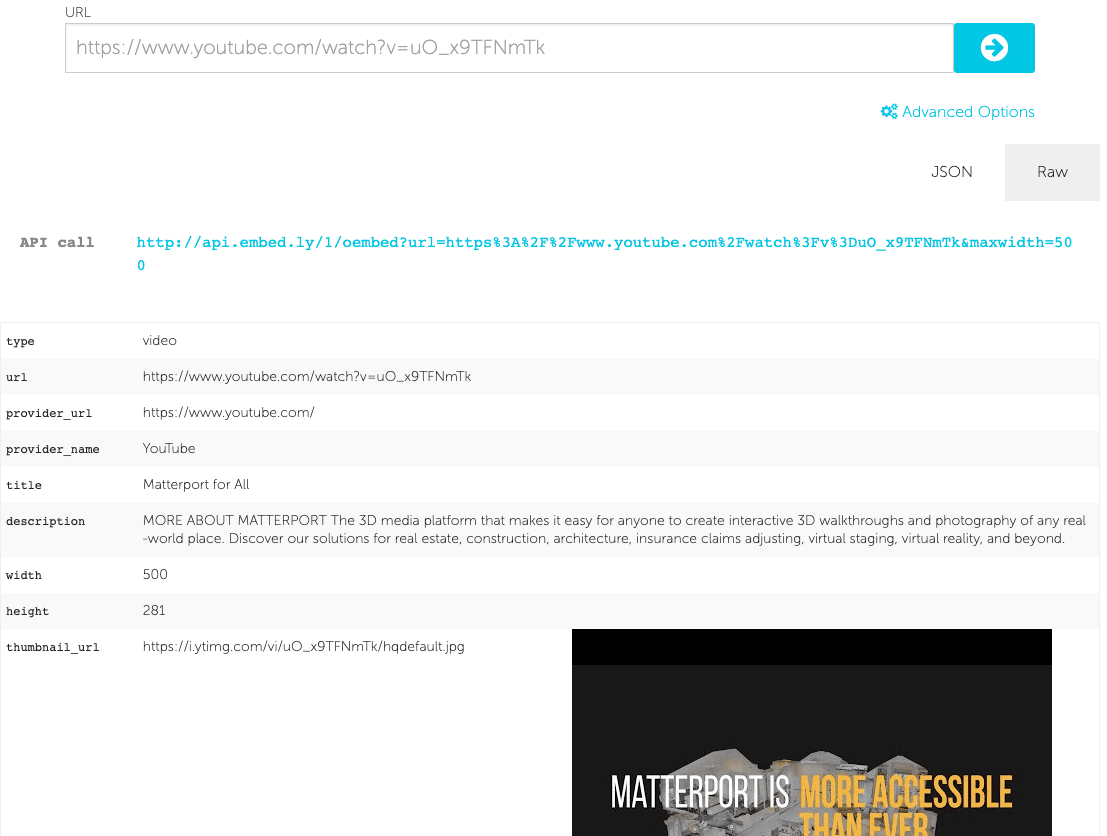1107x836 pixels.
Task: Switch to the Raw tab
Action: tap(1052, 172)
